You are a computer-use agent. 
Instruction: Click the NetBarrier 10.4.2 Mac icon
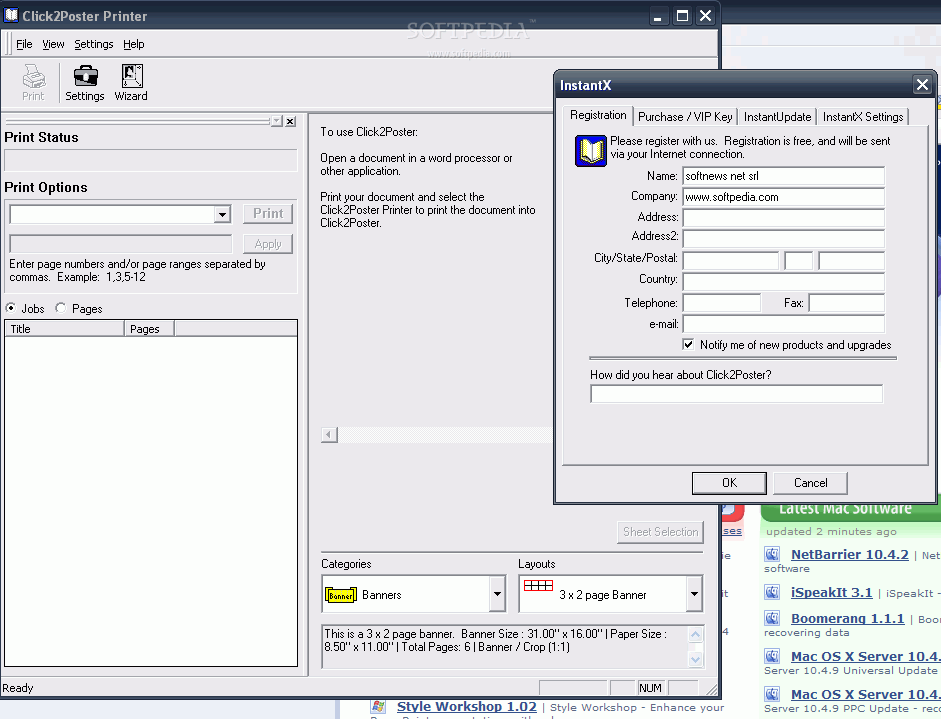pyautogui.click(x=772, y=554)
